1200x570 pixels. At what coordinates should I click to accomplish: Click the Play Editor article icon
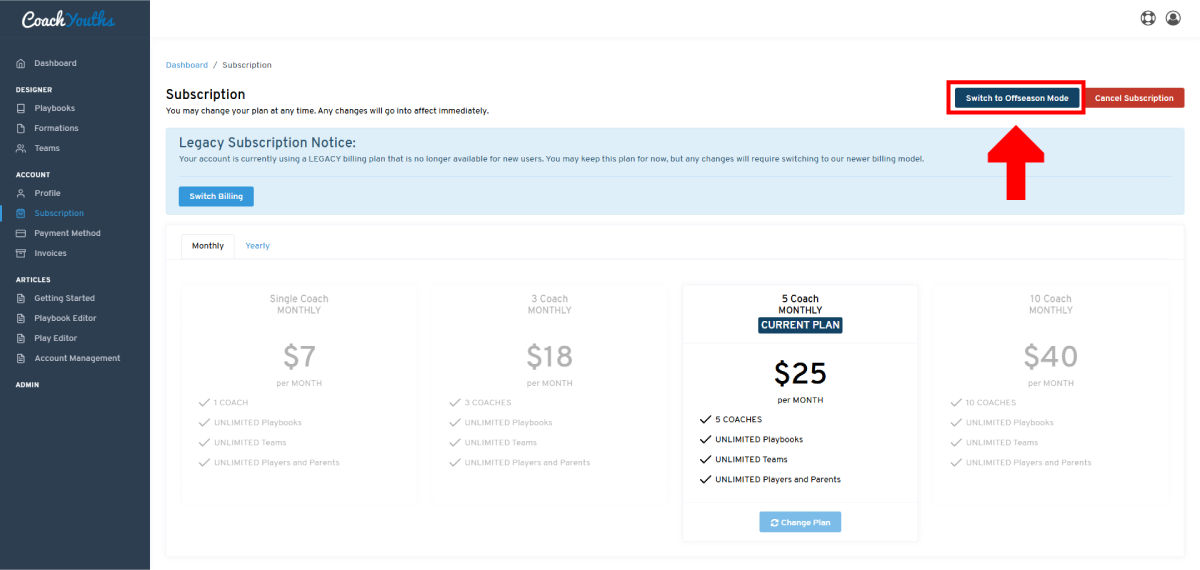tap(21, 338)
